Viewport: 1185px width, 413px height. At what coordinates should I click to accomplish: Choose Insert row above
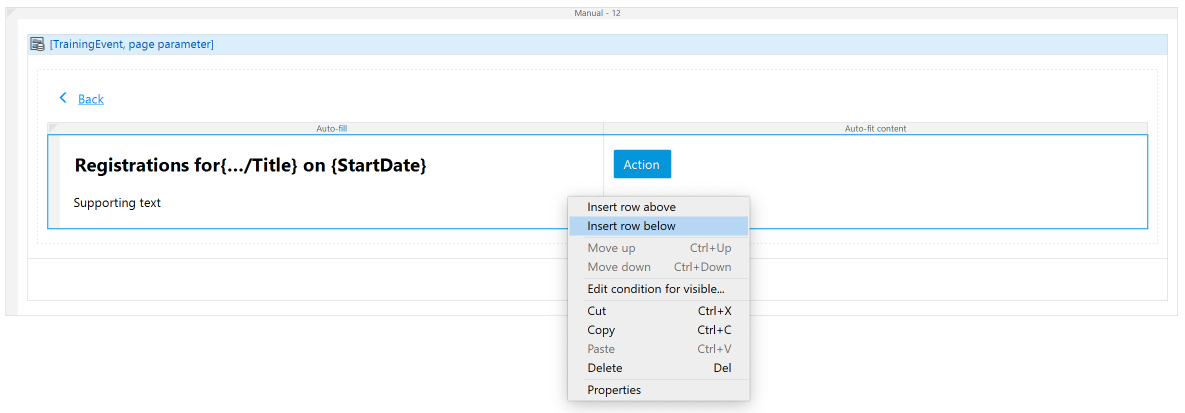[x=658, y=206]
